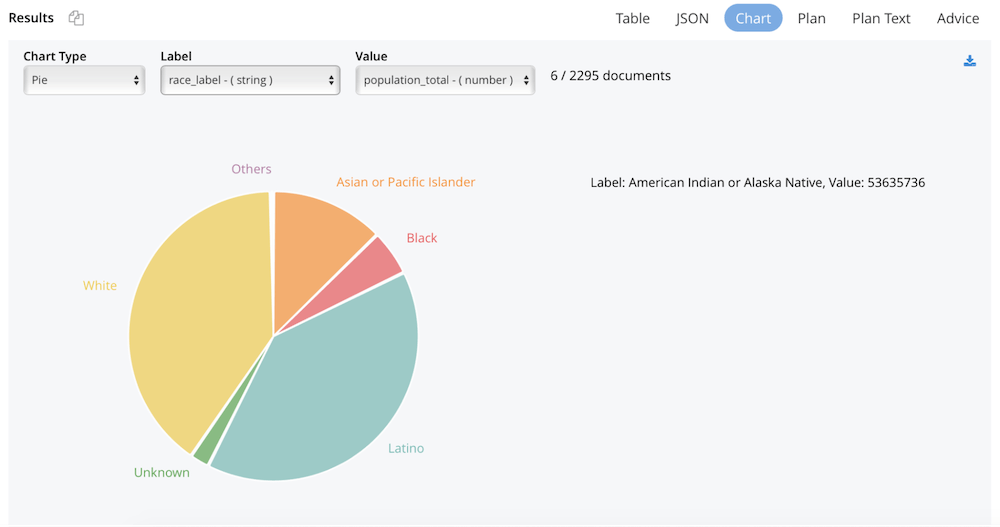This screenshot has height=527, width=1000.
Task: Click the 'Others' pie label
Action: [x=251, y=169]
